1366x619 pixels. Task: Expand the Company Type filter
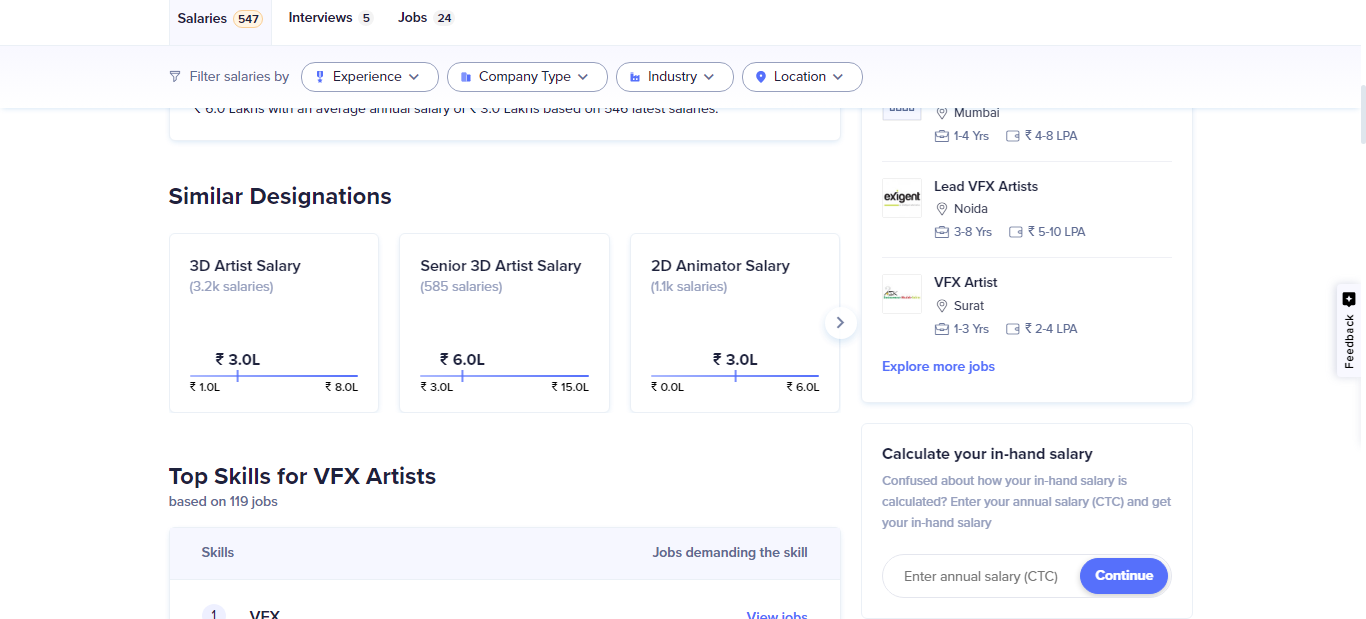(x=526, y=77)
